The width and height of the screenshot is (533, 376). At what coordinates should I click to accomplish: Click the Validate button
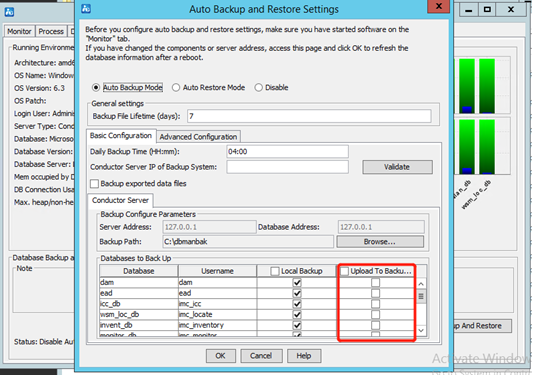[397, 167]
